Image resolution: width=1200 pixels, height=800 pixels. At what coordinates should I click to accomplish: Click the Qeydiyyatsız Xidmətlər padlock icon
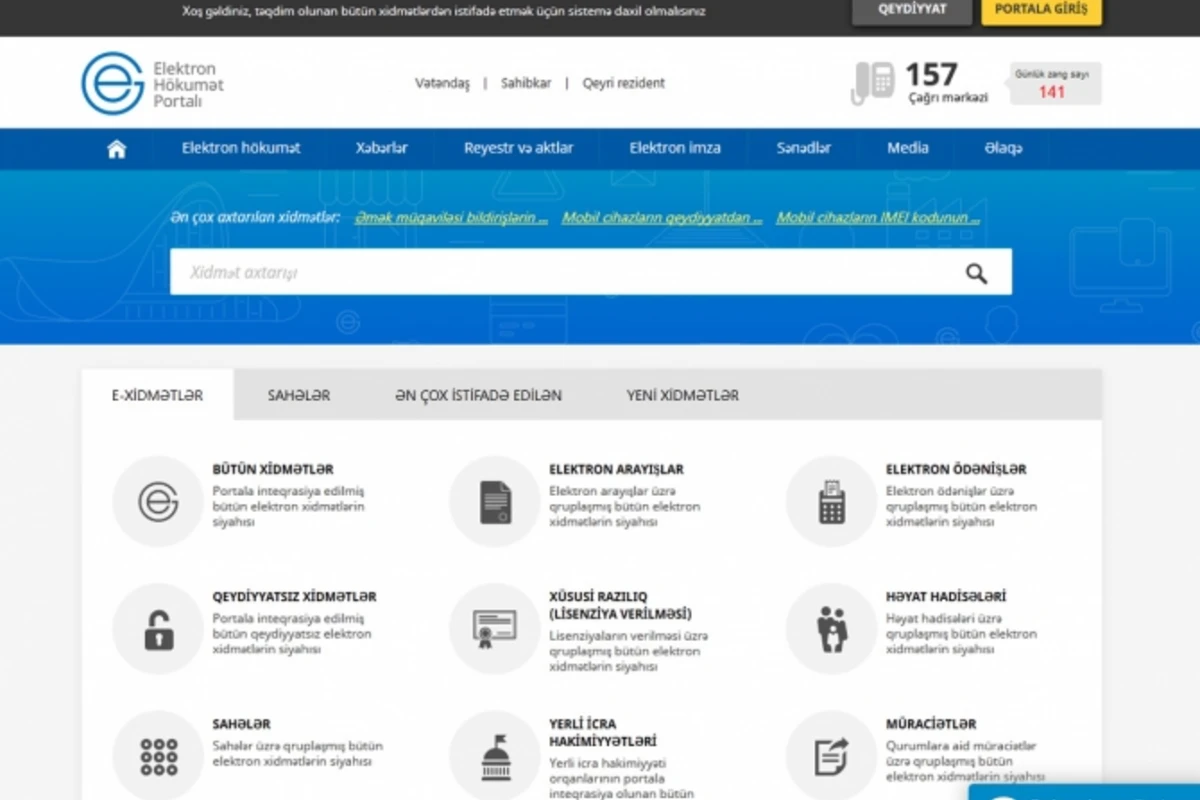pyautogui.click(x=158, y=629)
